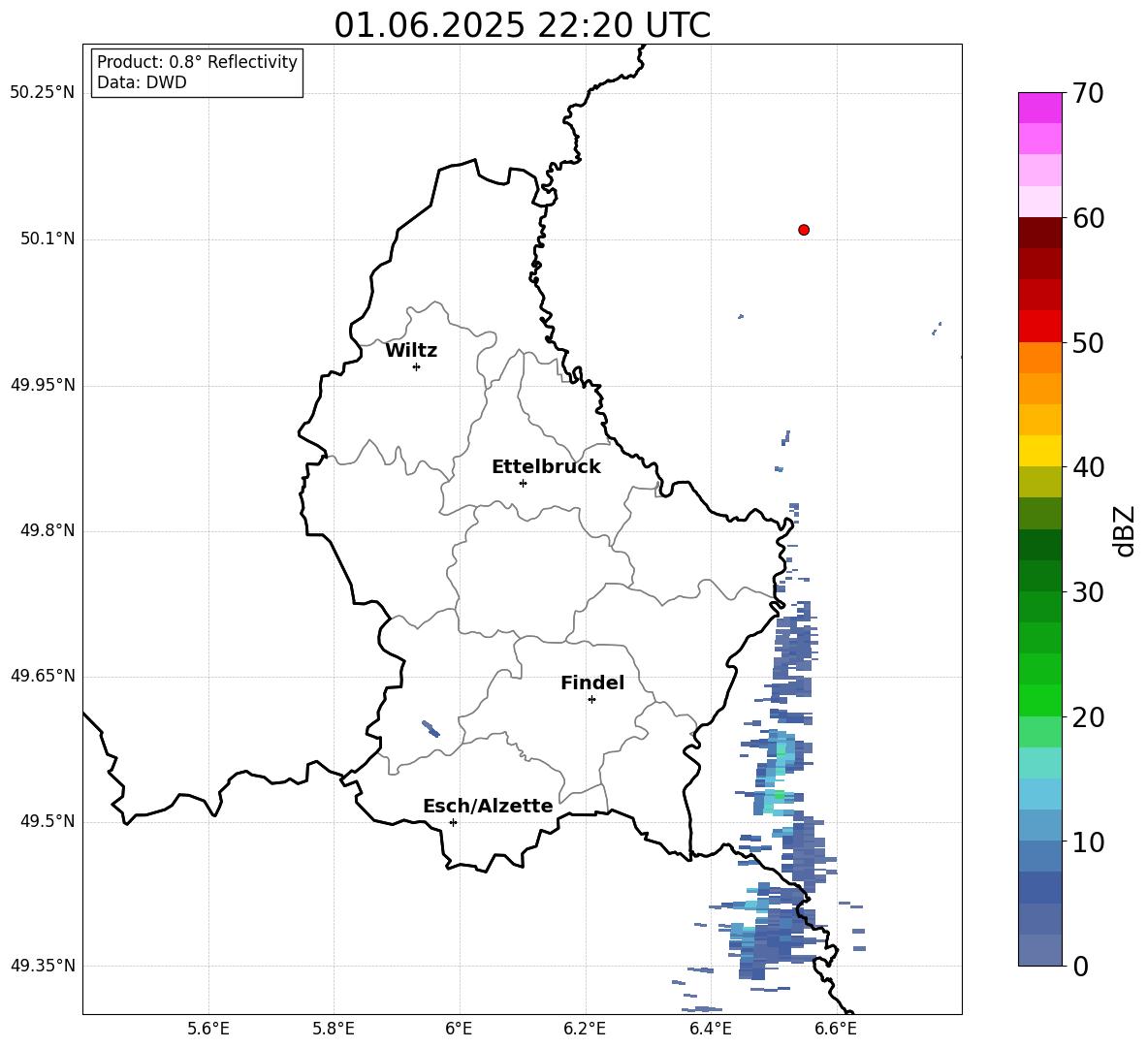Click the 6°E longitude label
1148x1048 pixels.
click(460, 1029)
